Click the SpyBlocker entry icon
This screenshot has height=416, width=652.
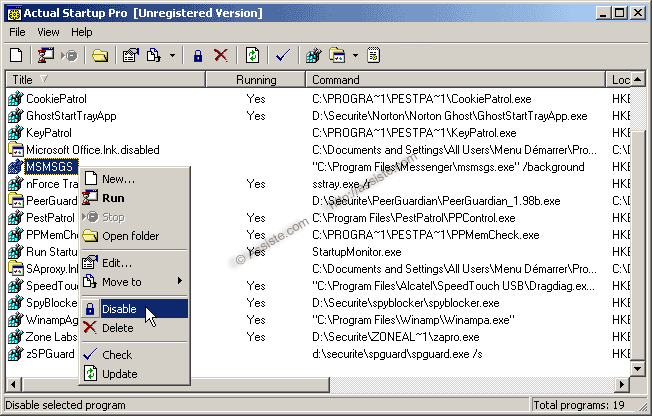15,303
